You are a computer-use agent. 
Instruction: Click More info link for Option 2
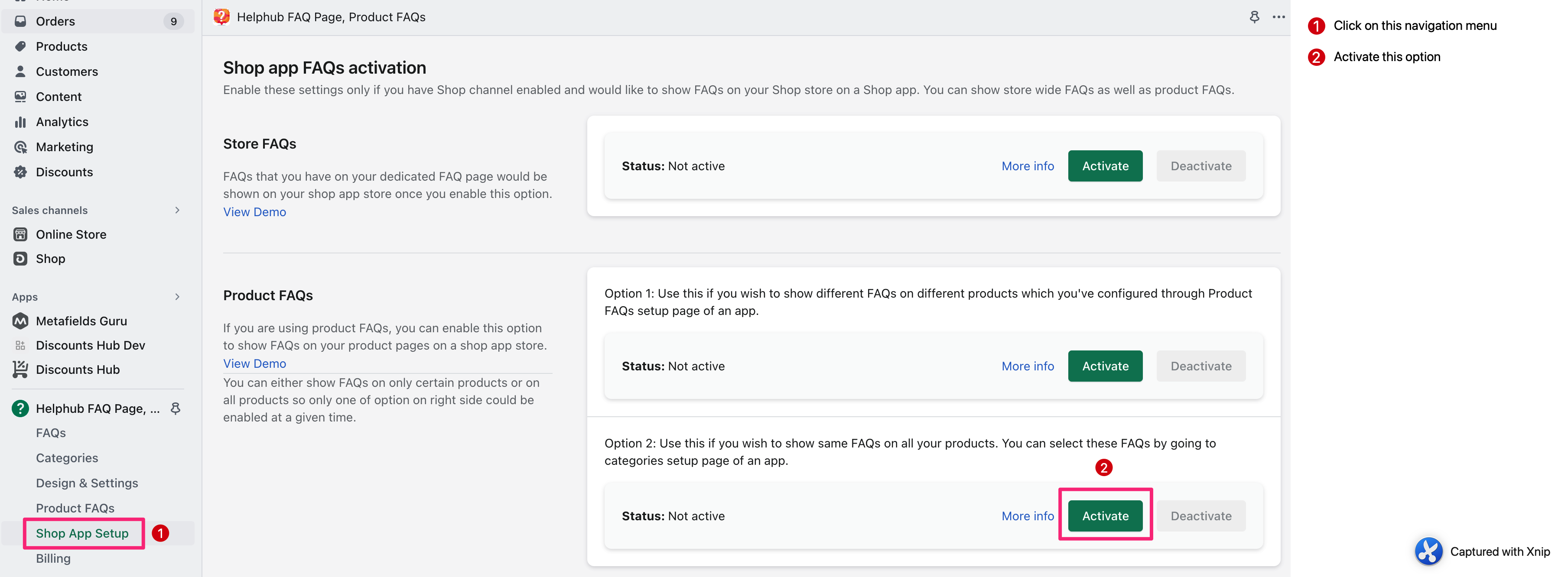coord(1028,516)
